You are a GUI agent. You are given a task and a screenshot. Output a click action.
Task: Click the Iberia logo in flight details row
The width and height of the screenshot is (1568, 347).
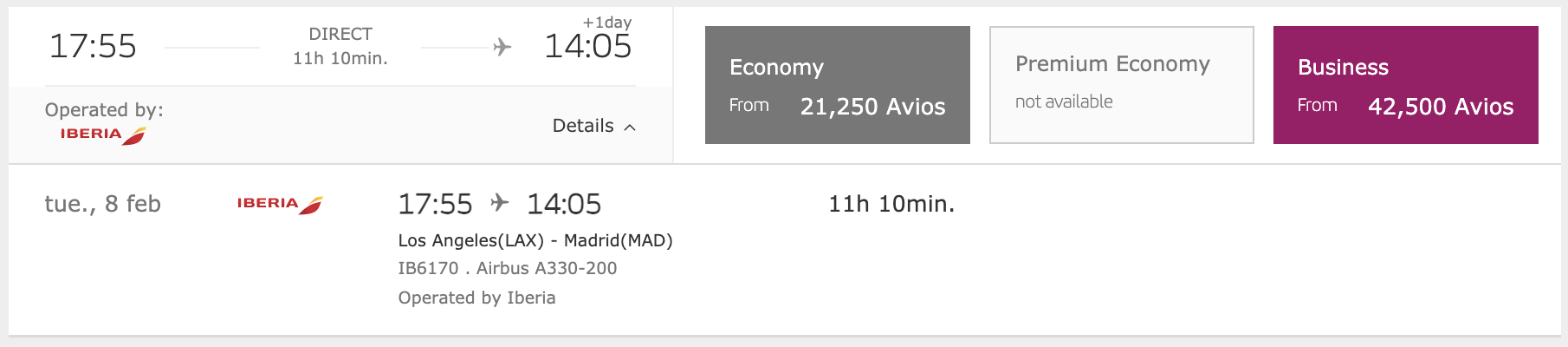pyautogui.click(x=280, y=204)
